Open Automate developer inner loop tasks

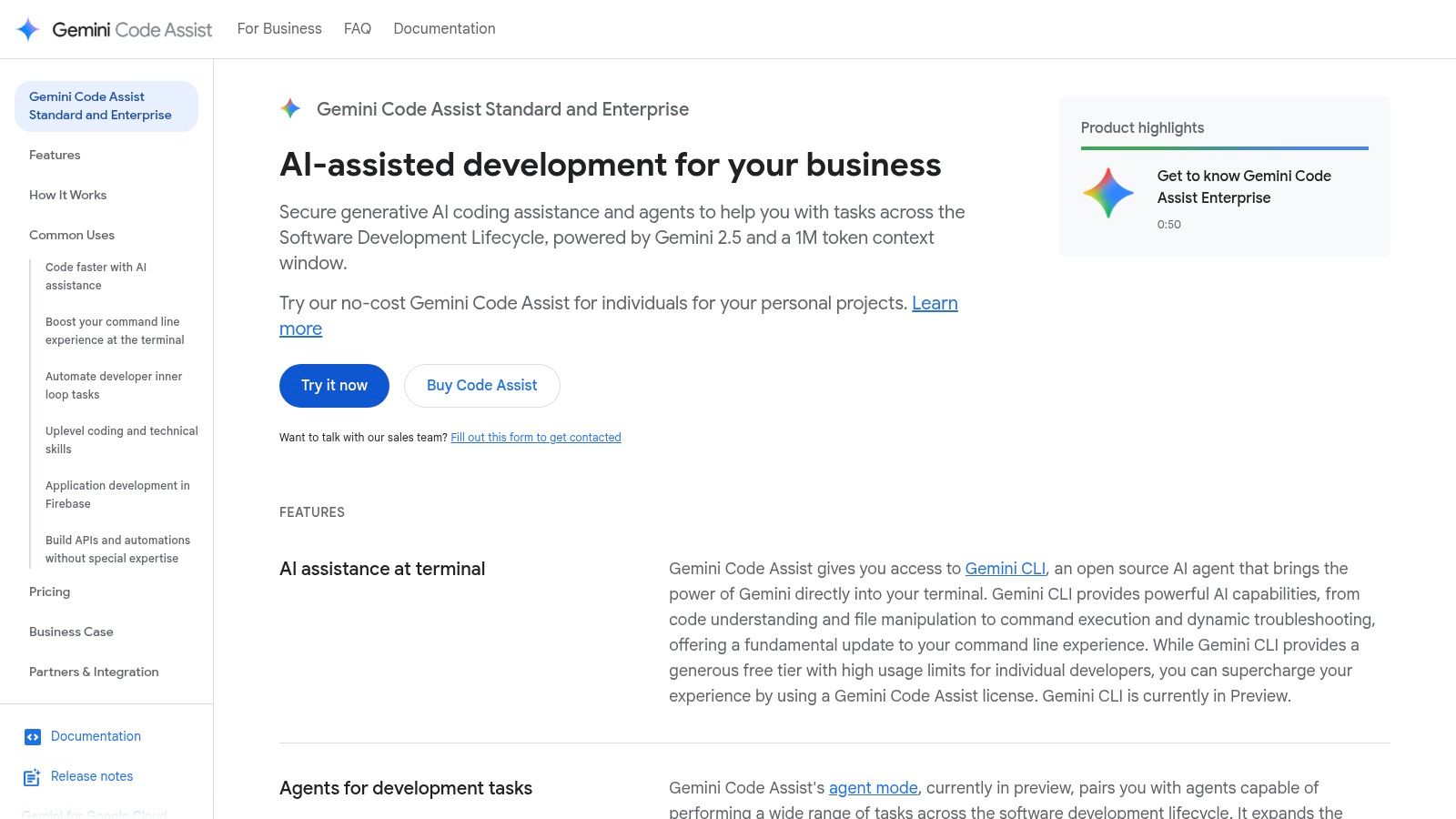coord(114,385)
